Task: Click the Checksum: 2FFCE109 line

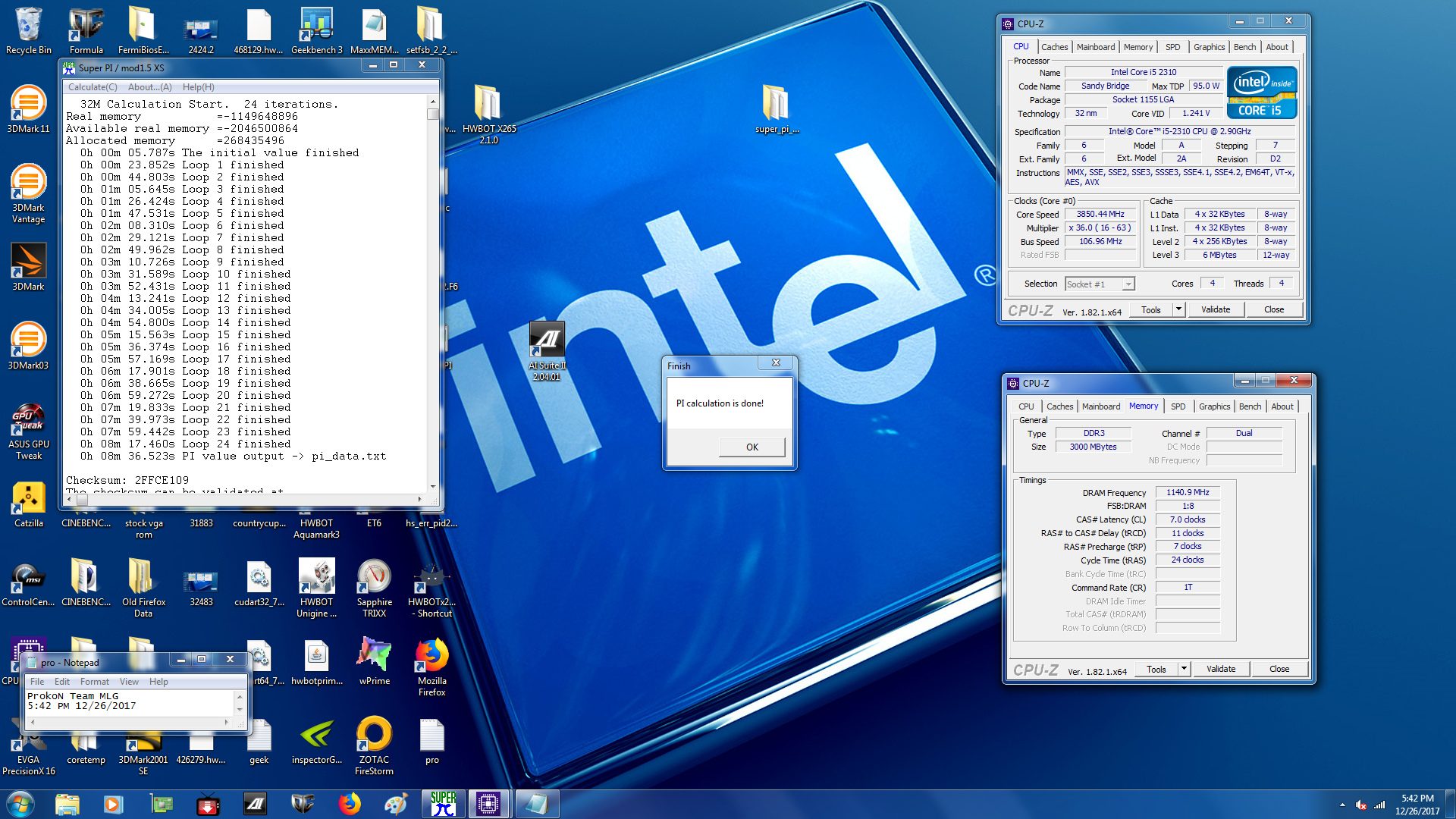Action: (127, 480)
